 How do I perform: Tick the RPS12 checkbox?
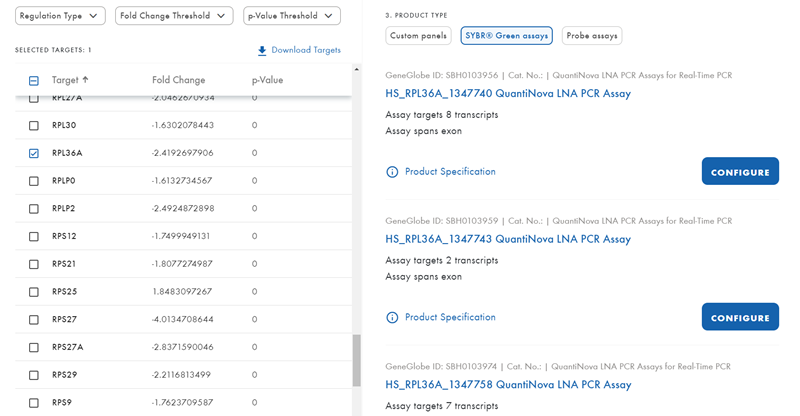(34, 236)
